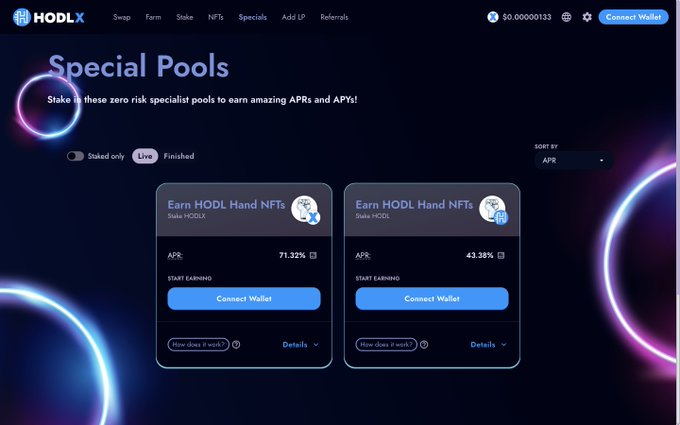Open APR calculator for the 43.38% pool
The height and width of the screenshot is (425, 680).
[501, 255]
